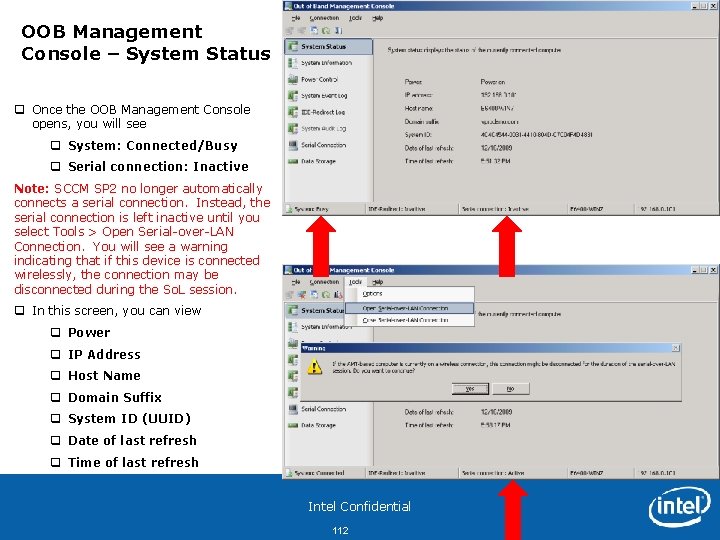Open File menu in upper console
This screenshot has height=540, width=720.
pos(296,18)
